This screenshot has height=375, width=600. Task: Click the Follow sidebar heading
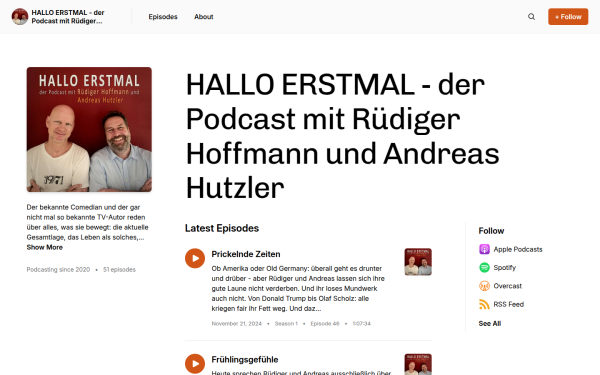point(491,231)
